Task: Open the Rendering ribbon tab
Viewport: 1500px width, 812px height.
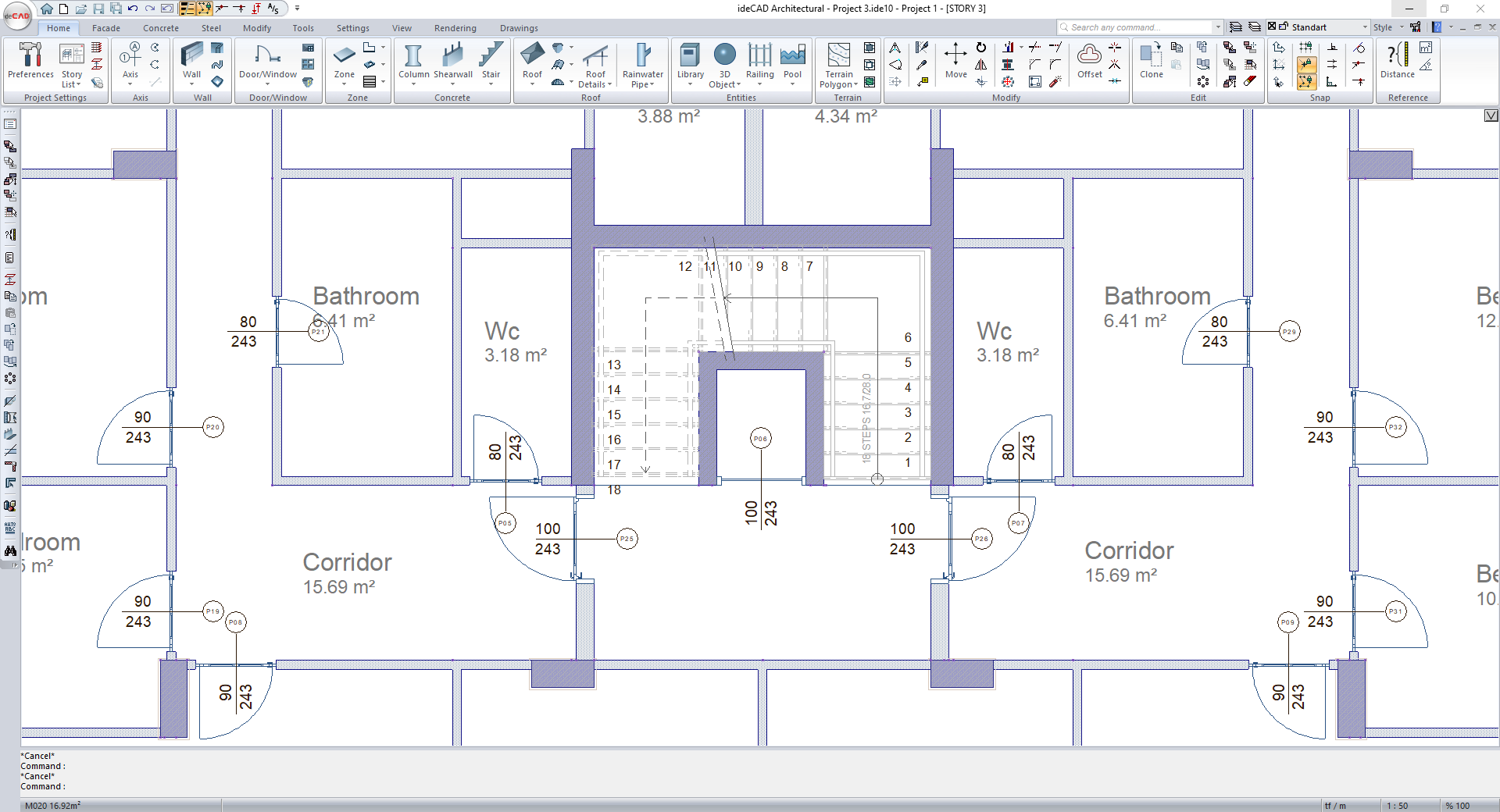Action: [x=455, y=28]
